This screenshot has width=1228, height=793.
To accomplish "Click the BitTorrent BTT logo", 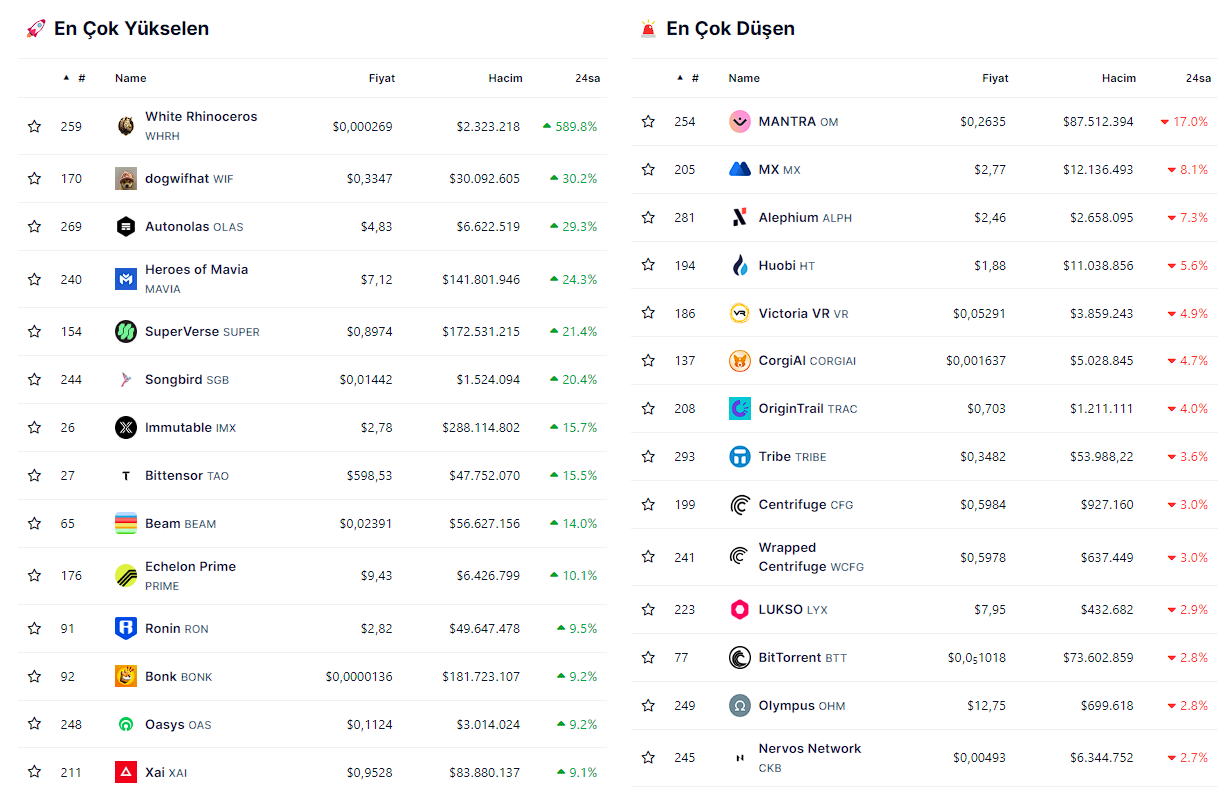I will 740,658.
